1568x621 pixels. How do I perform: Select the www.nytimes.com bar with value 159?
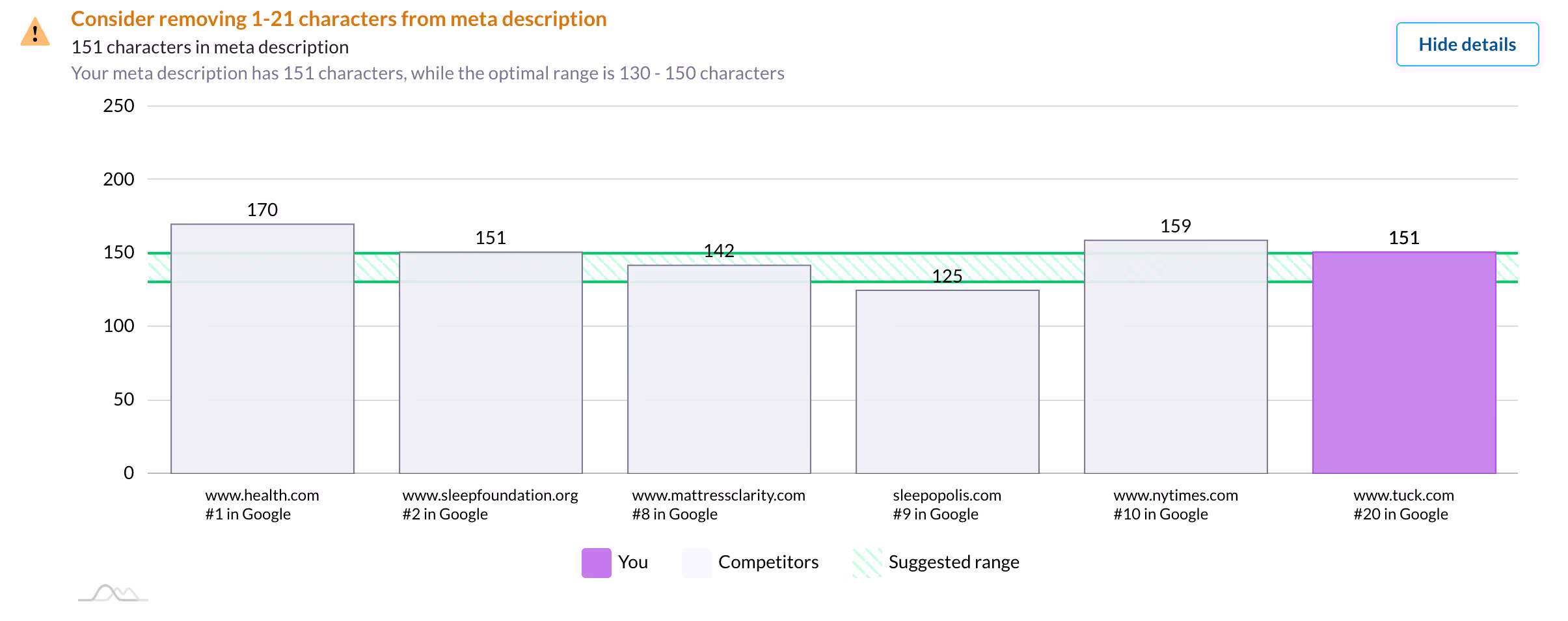[x=1176, y=358]
